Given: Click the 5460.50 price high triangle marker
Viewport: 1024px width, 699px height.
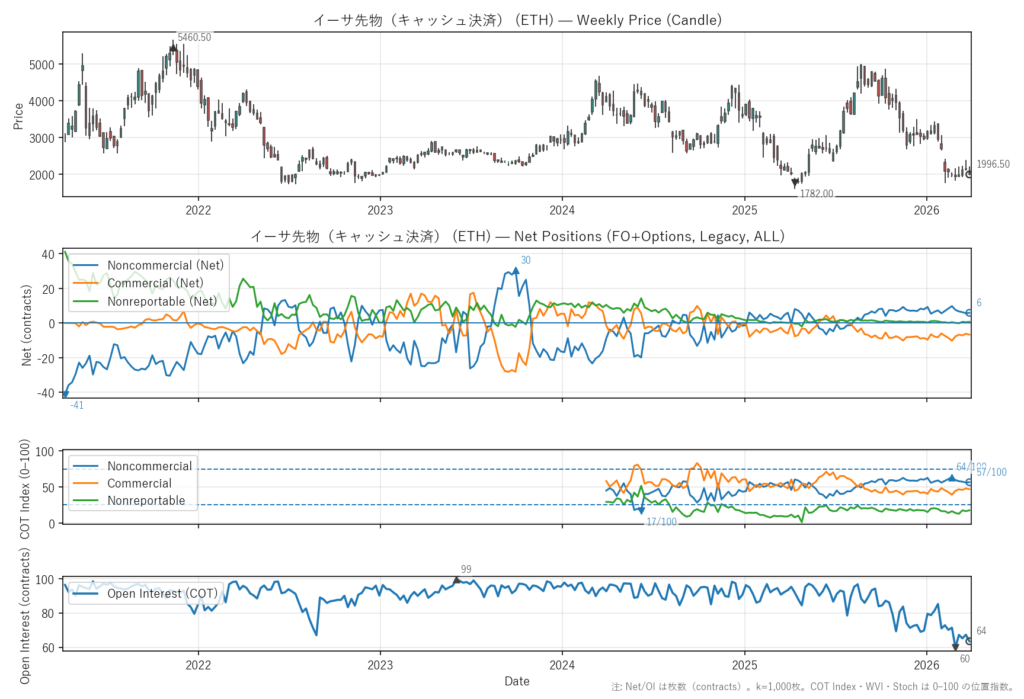Looking at the screenshot, I should [173, 46].
